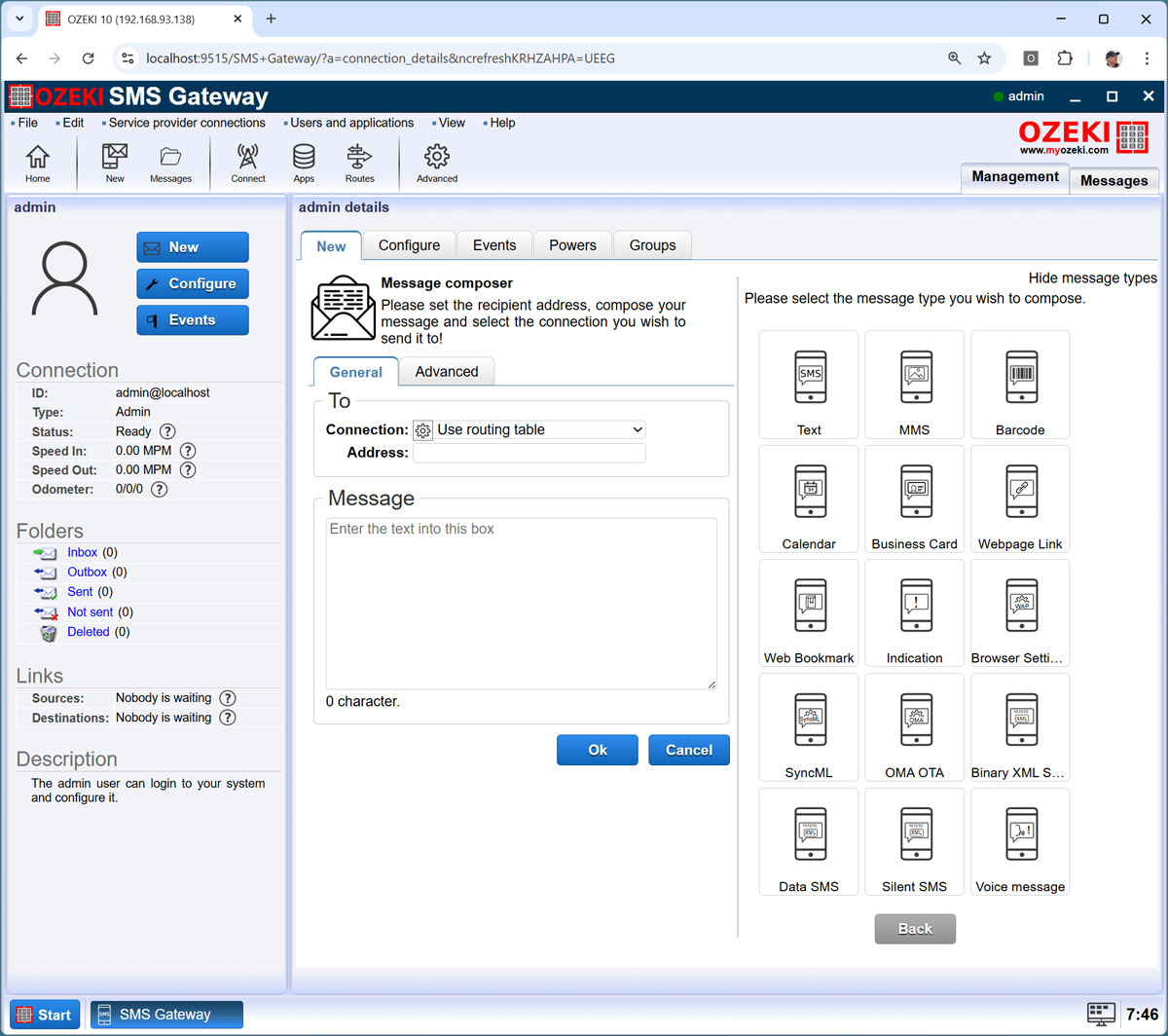Viewport: 1168px width, 1036px height.
Task: Open the Deleted folder
Action: point(89,631)
